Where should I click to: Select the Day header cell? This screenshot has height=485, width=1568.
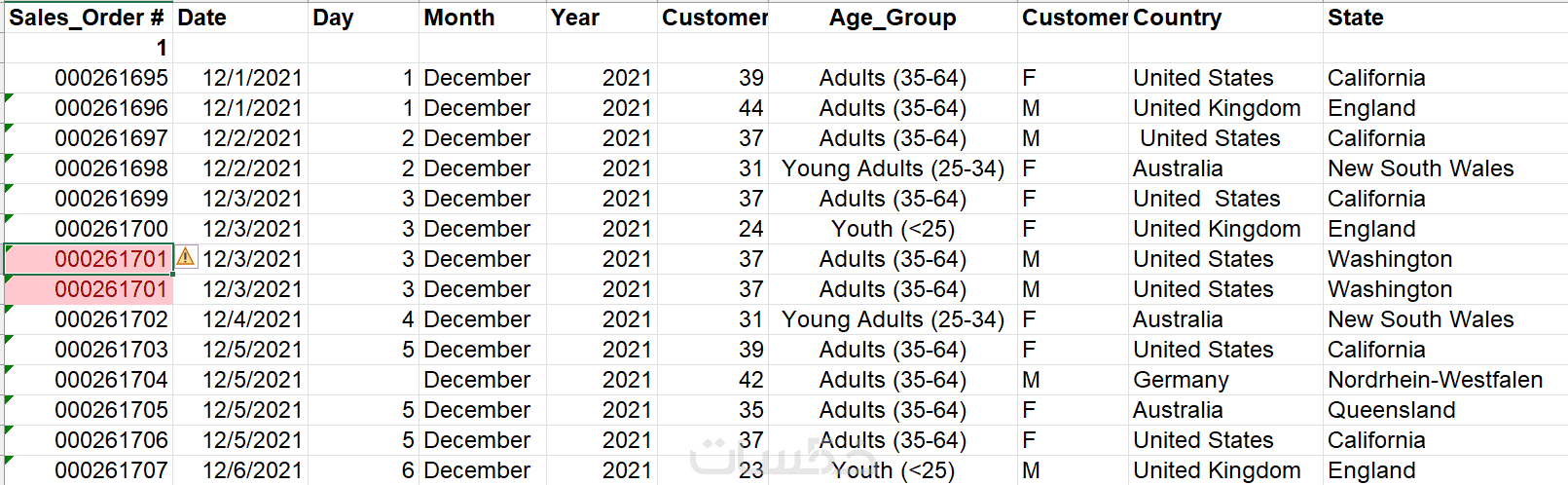[x=363, y=18]
